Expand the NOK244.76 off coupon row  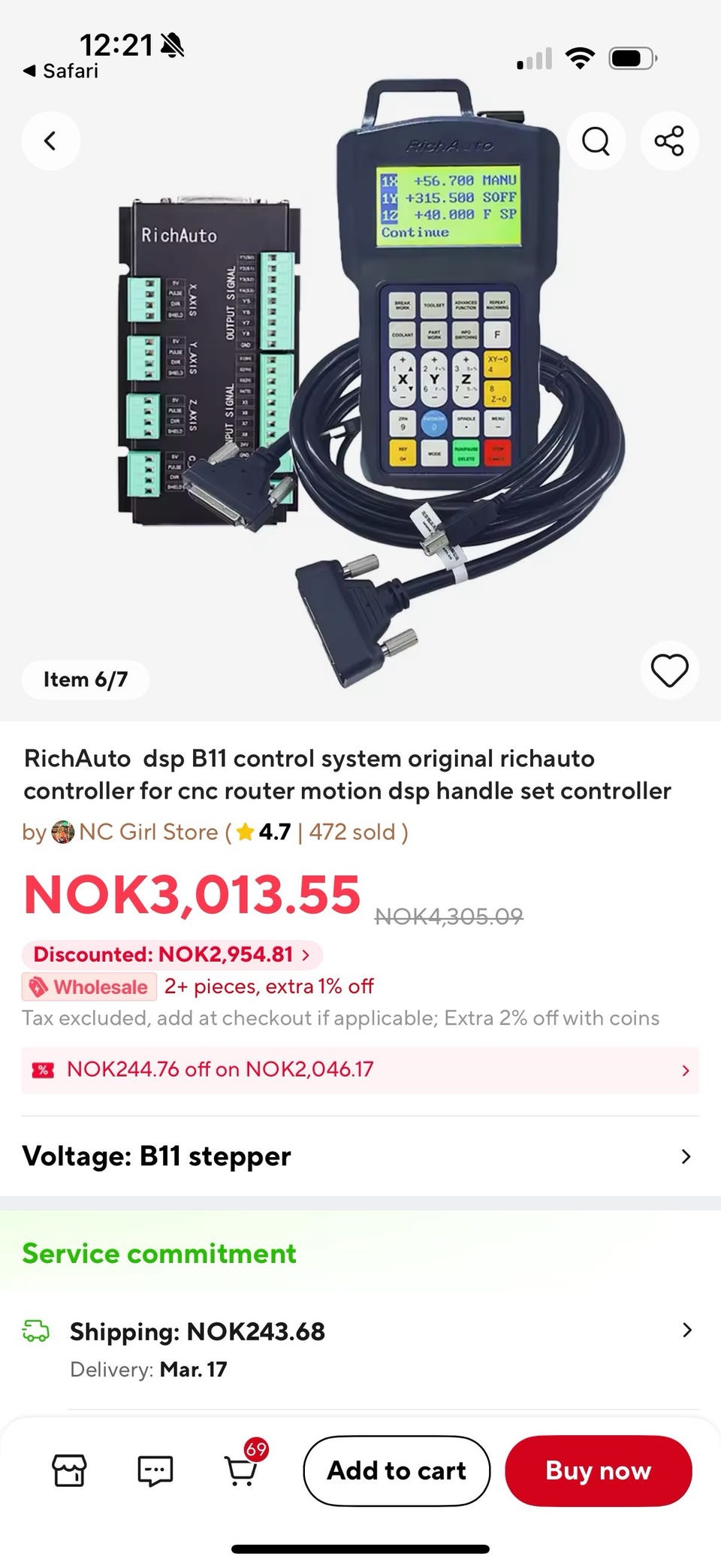tap(360, 1070)
